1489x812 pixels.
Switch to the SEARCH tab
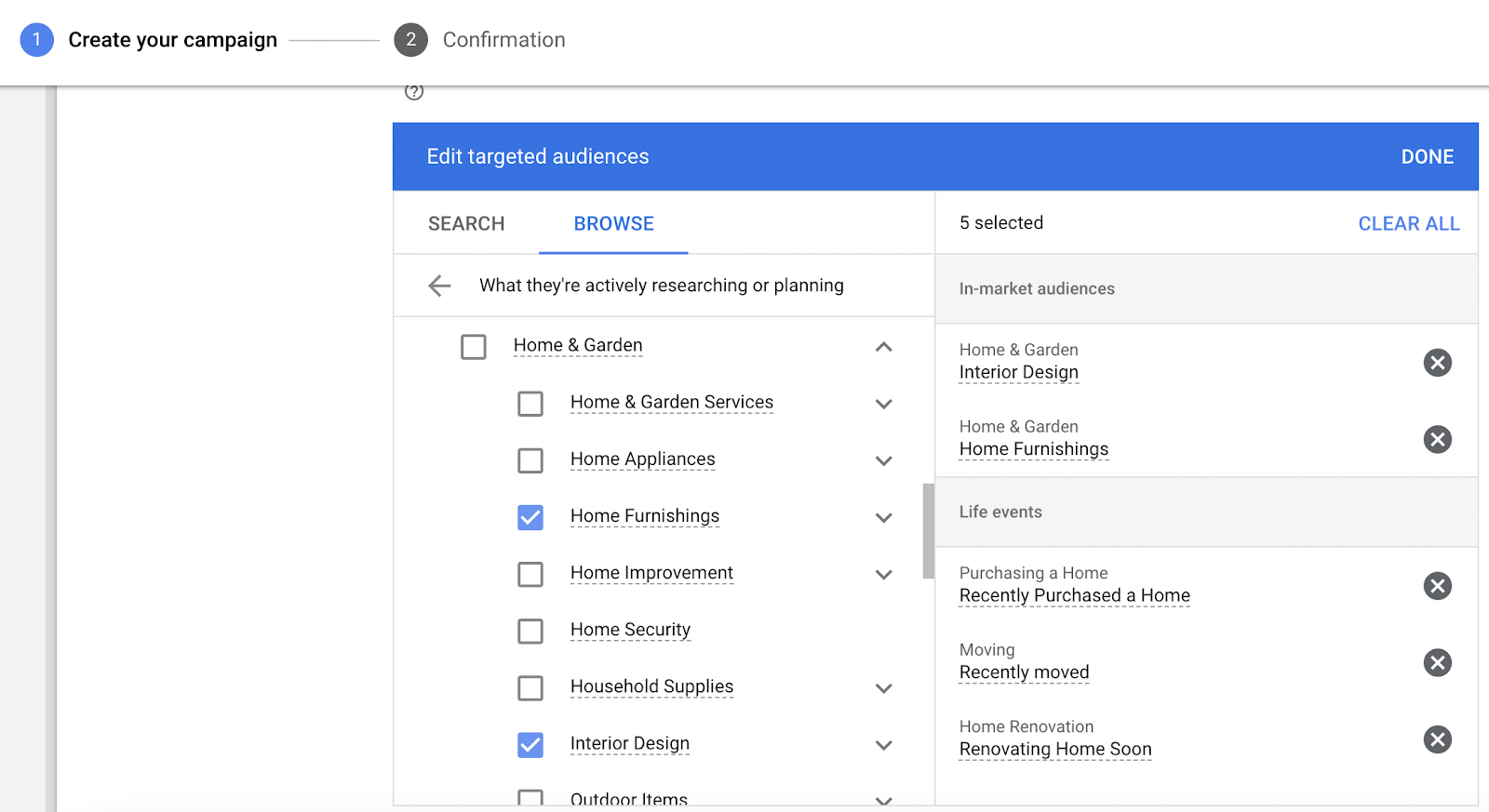coord(466,224)
